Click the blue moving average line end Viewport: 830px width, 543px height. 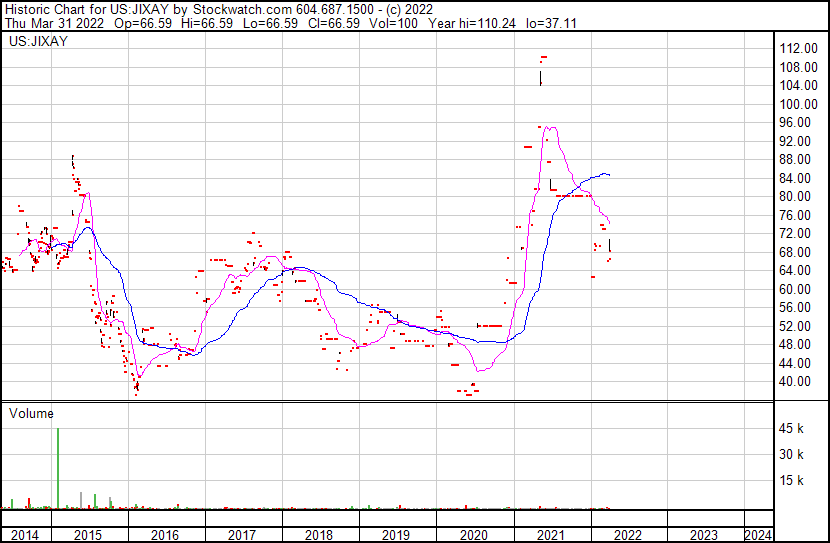pos(609,175)
